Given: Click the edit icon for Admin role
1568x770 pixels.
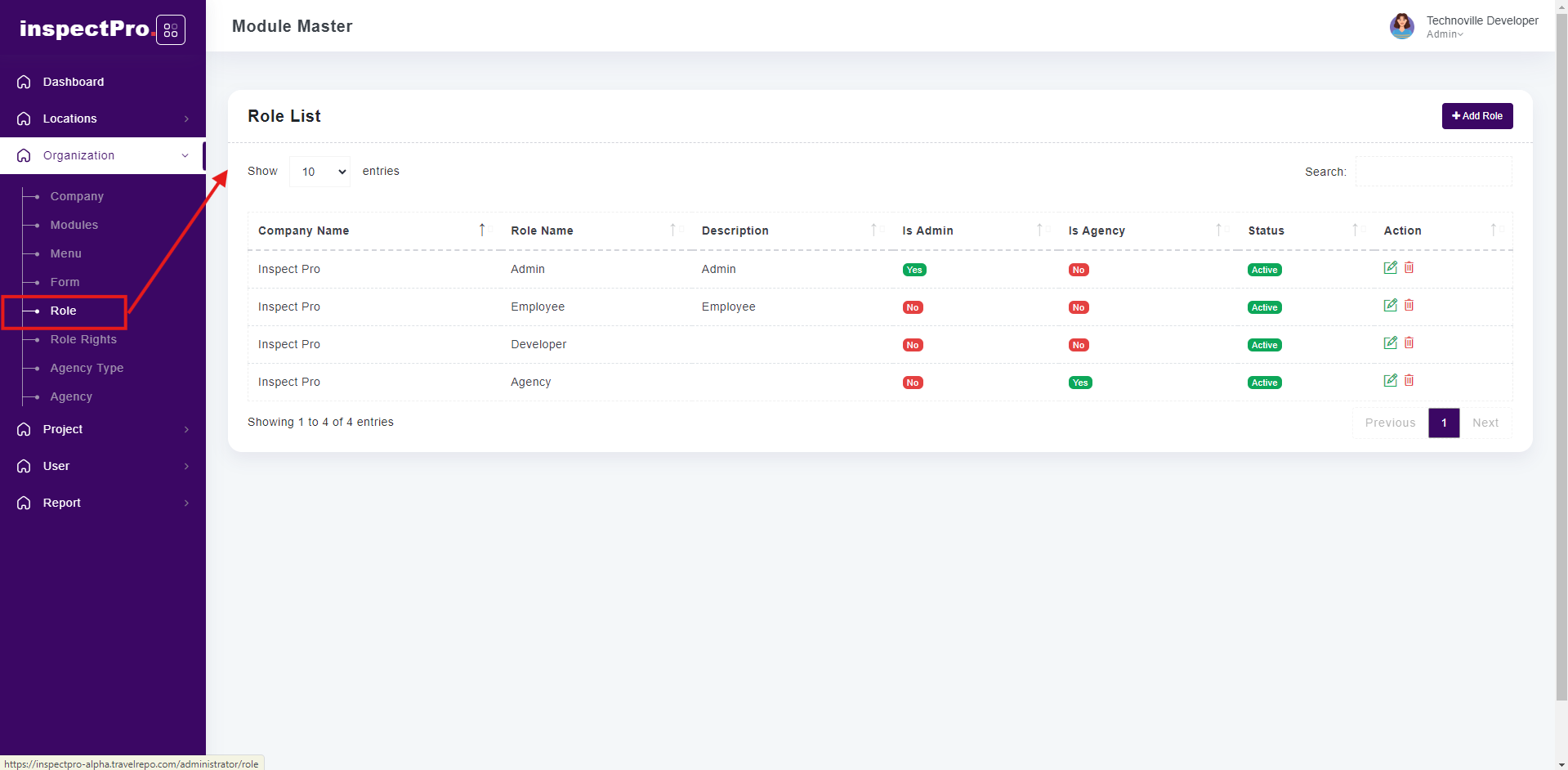Looking at the screenshot, I should 1390,268.
